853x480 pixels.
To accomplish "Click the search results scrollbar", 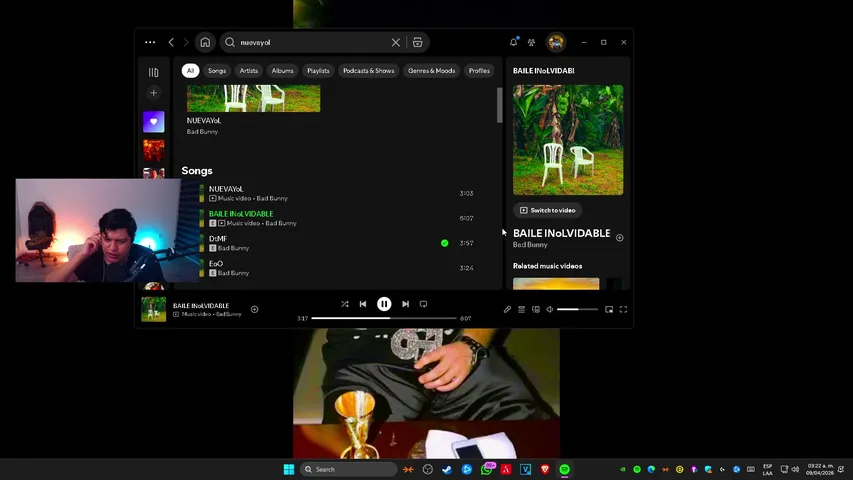I will pos(499,105).
